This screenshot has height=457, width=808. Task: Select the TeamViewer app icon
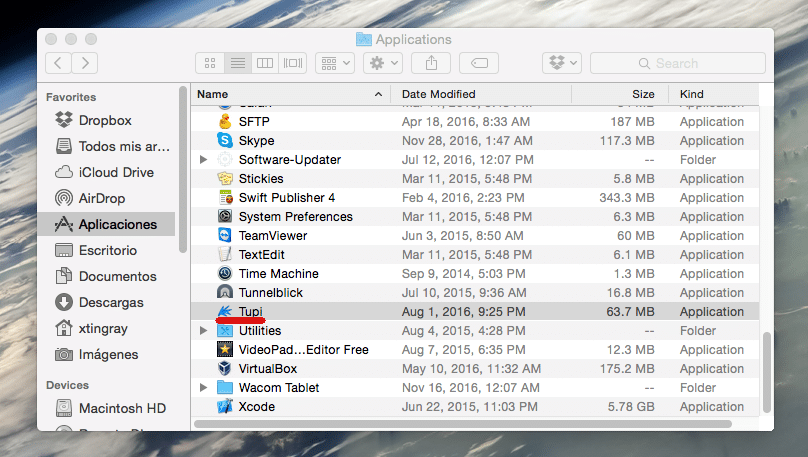225,236
